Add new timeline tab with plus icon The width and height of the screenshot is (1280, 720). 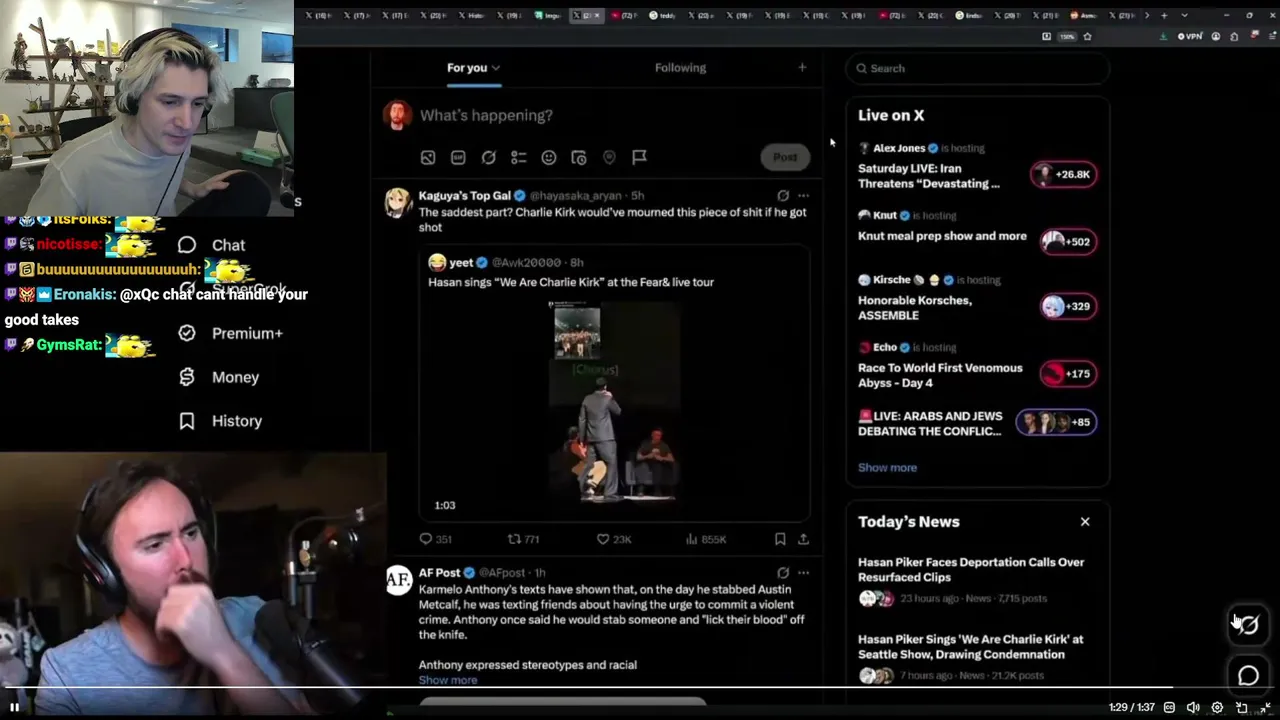(x=802, y=68)
